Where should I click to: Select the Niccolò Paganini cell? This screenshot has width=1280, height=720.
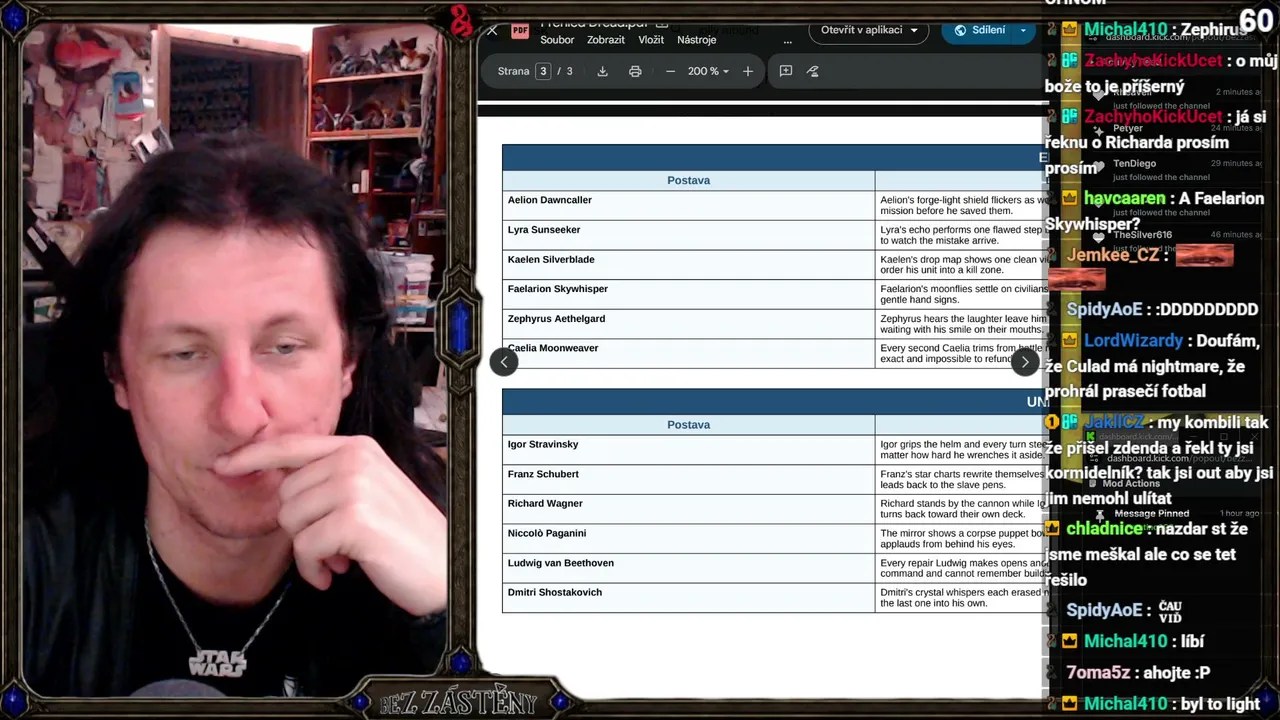point(689,539)
